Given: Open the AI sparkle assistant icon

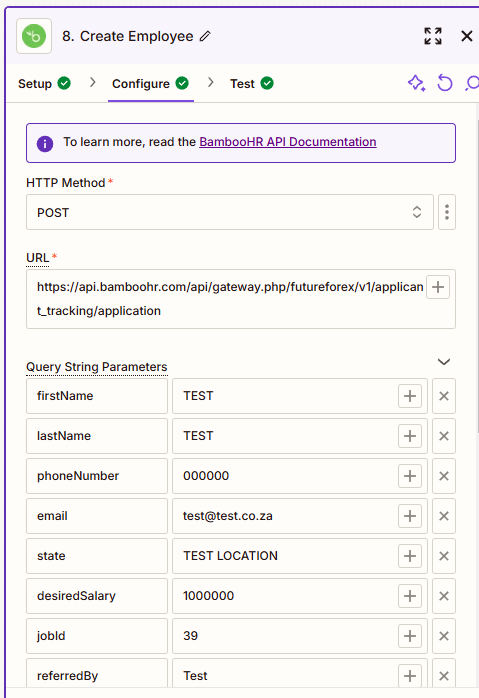Looking at the screenshot, I should click(x=416, y=83).
